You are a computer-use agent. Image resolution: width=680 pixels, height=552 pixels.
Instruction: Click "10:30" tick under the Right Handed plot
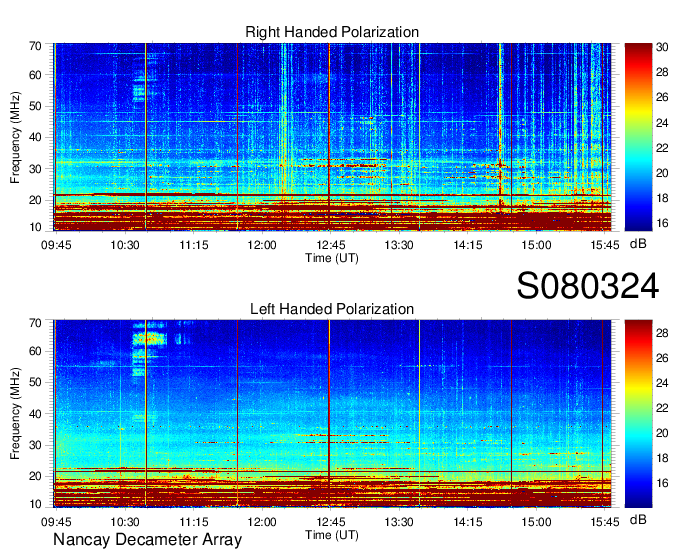125,245
